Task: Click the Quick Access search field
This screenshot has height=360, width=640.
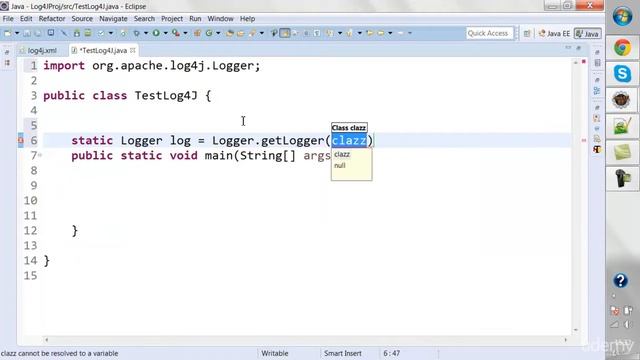Action: click(489, 33)
